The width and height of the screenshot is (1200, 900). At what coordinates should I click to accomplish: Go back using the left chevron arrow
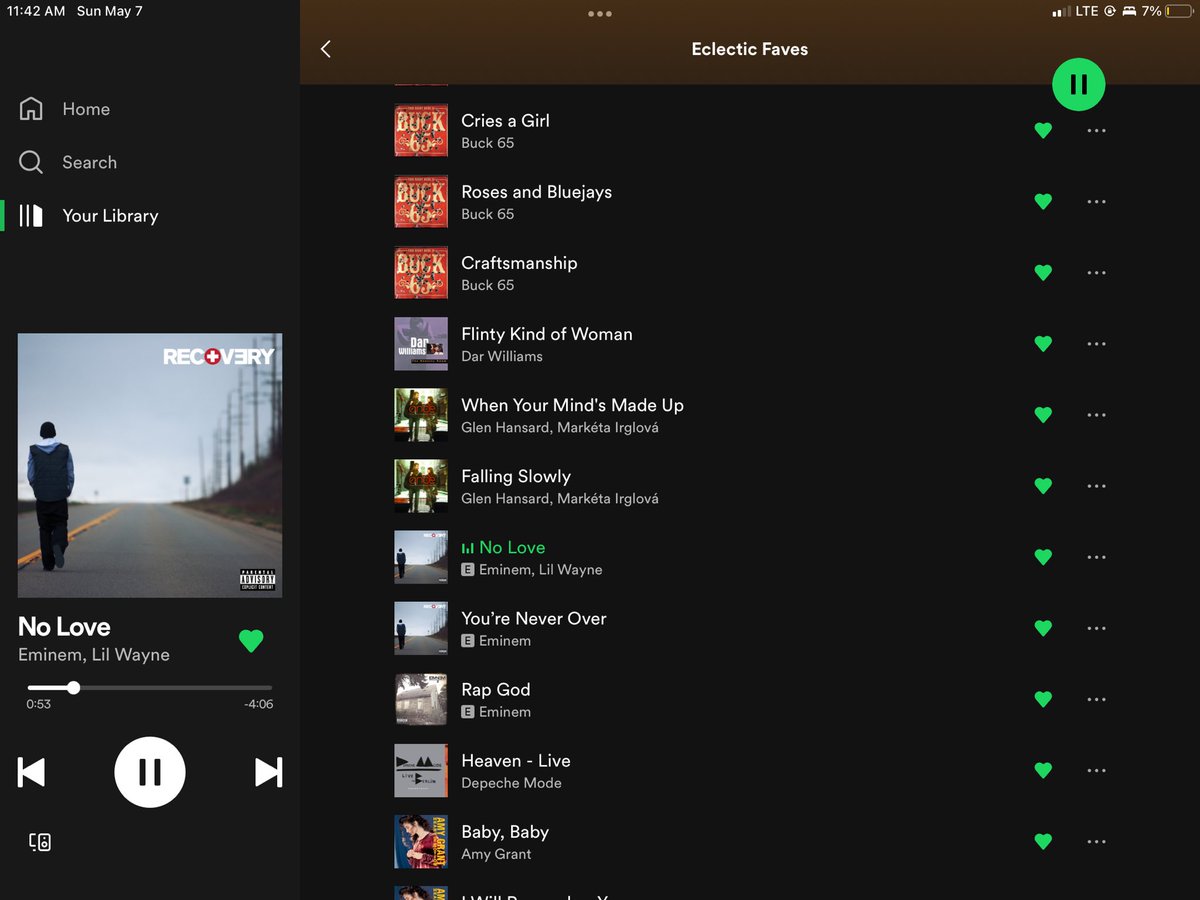325,49
